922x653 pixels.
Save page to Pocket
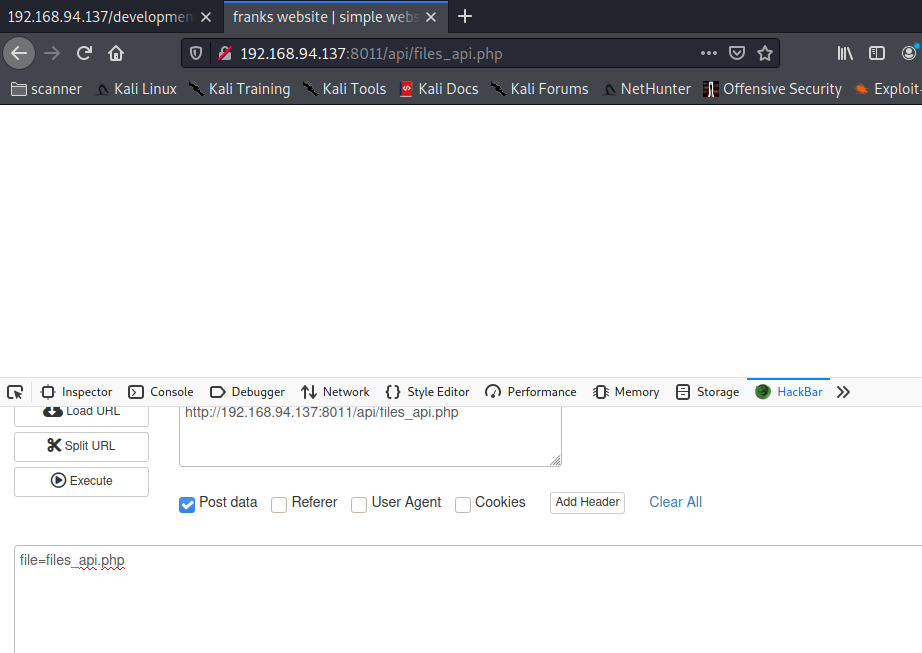pyautogui.click(x=737, y=53)
